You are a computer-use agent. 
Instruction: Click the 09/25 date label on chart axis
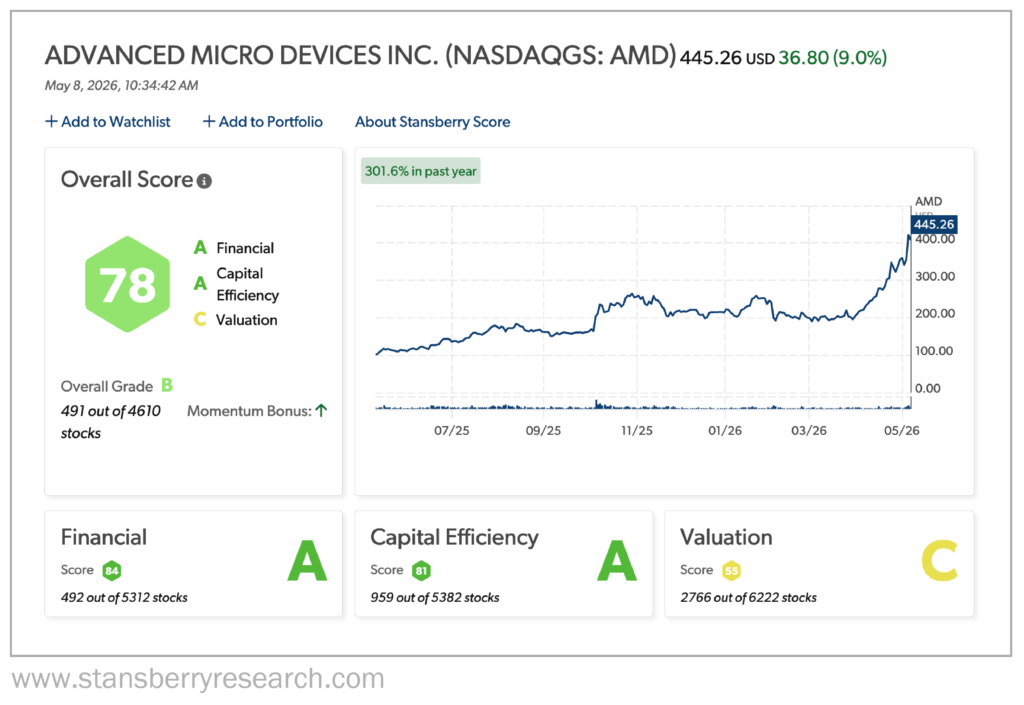click(x=543, y=431)
